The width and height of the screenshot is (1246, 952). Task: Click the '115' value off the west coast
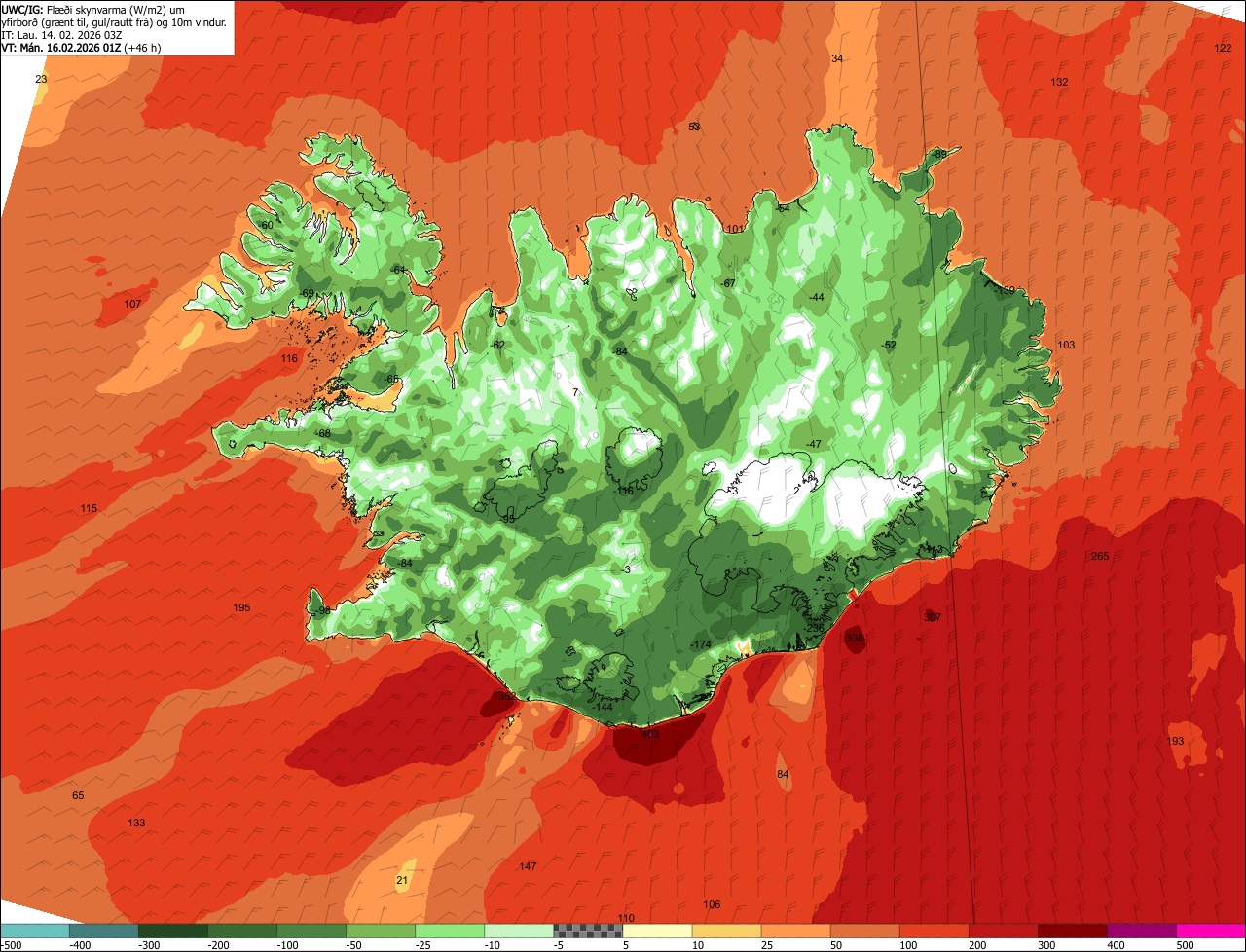tap(89, 508)
